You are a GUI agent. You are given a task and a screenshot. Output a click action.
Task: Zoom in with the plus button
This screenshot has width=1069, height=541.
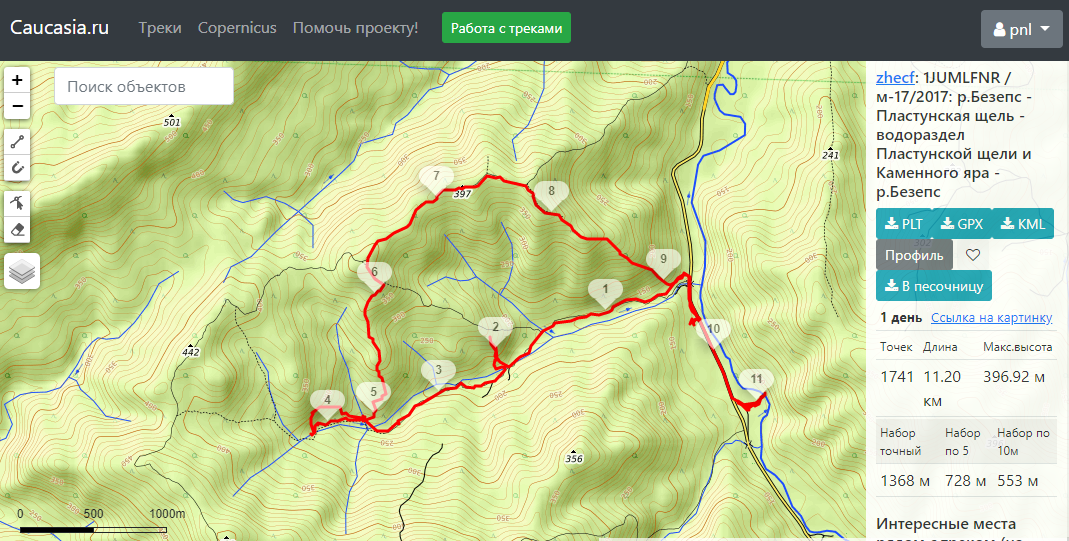17,80
